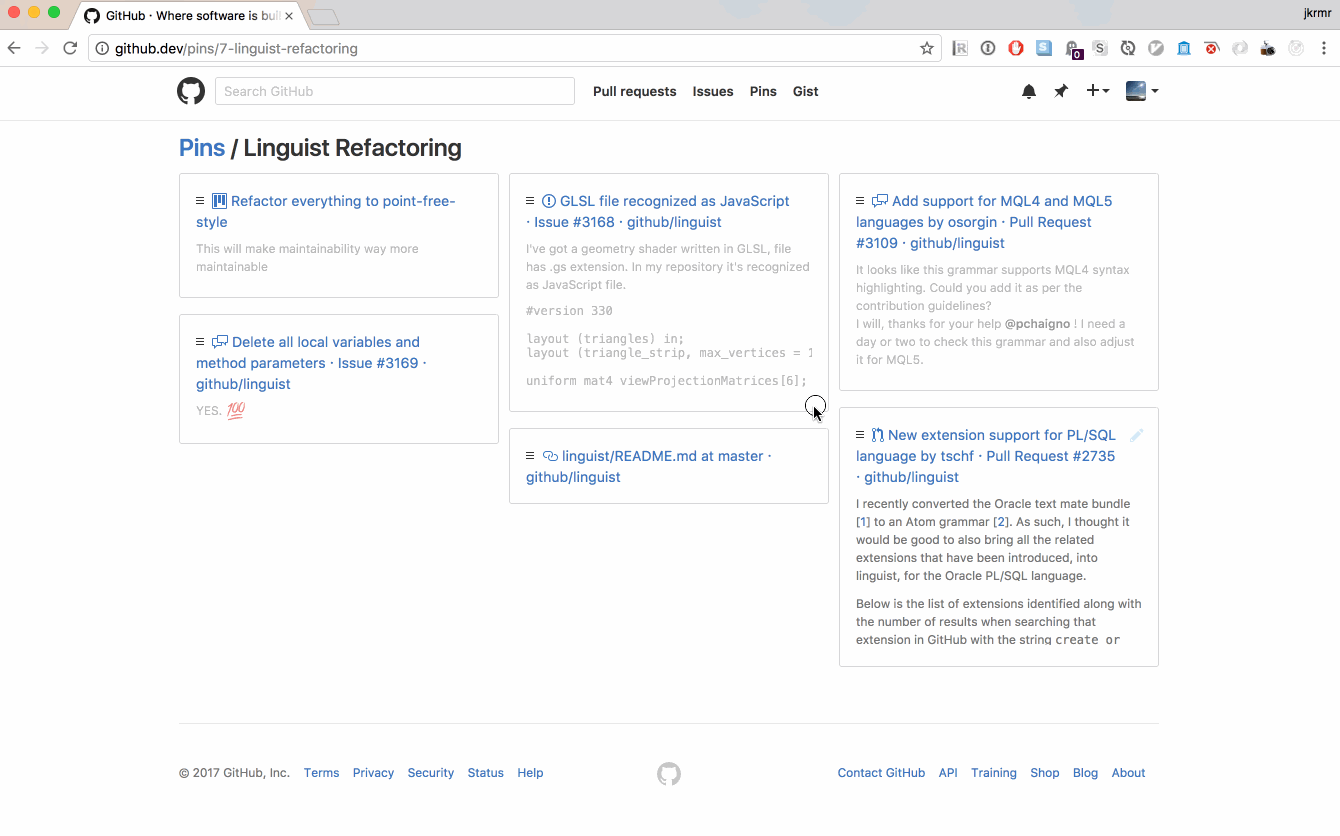Image resolution: width=1340 pixels, height=836 pixels.
Task: View site information for github.dev
Action: coord(102,48)
